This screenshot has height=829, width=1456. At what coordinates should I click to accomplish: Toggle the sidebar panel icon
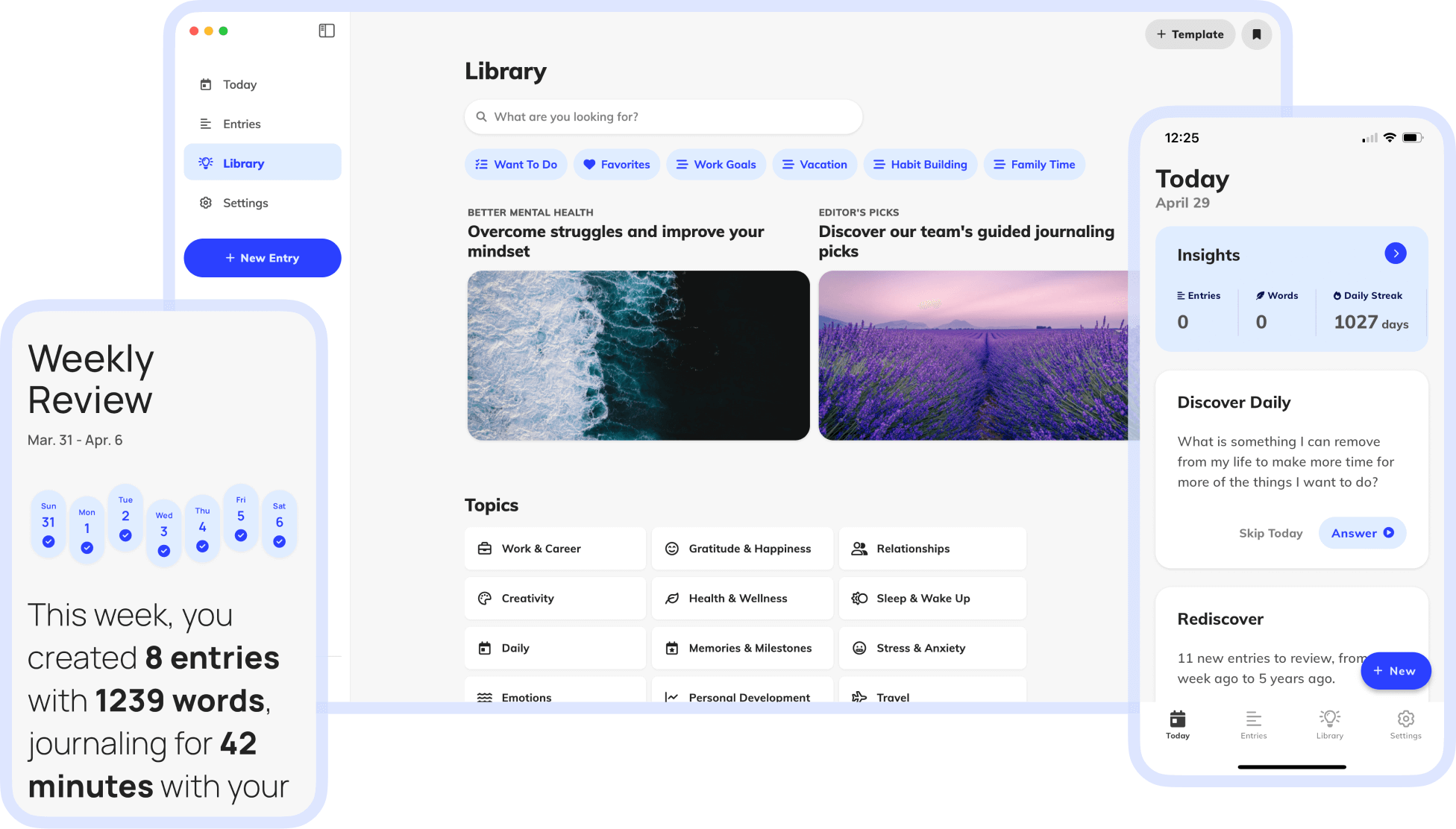coord(327,31)
